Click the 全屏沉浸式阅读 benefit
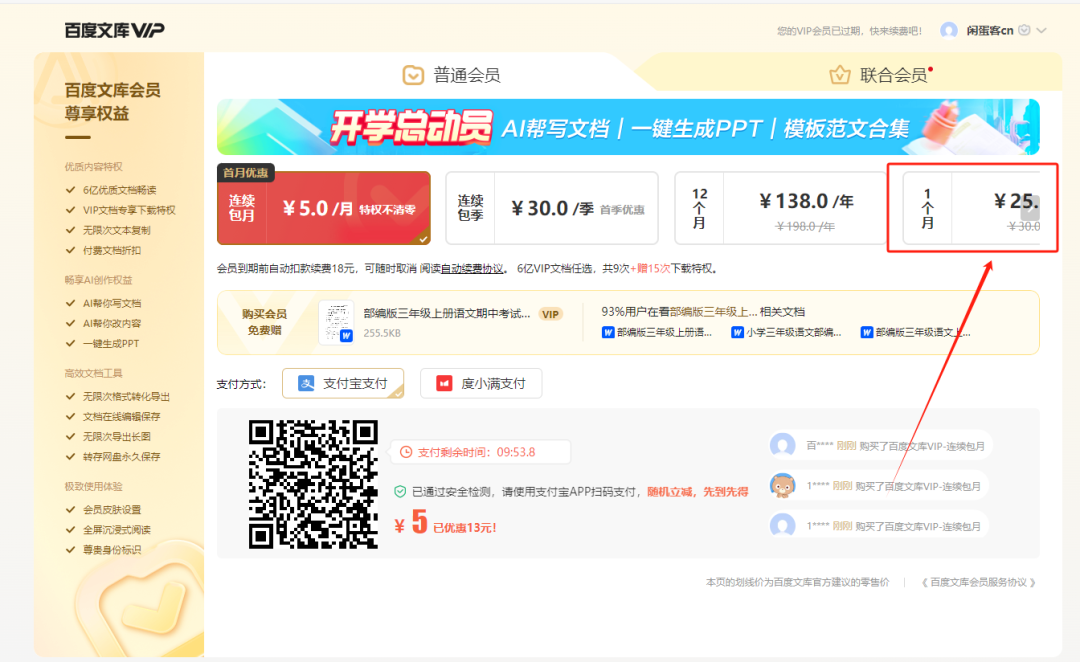Image resolution: width=1080 pixels, height=662 pixels. pyautogui.click(x=116, y=530)
